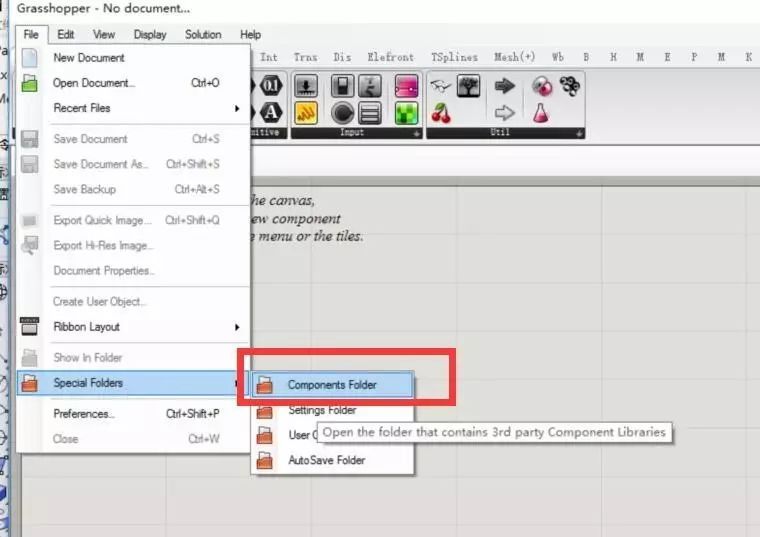Expand the Util panel dropdown corner

click(x=579, y=133)
